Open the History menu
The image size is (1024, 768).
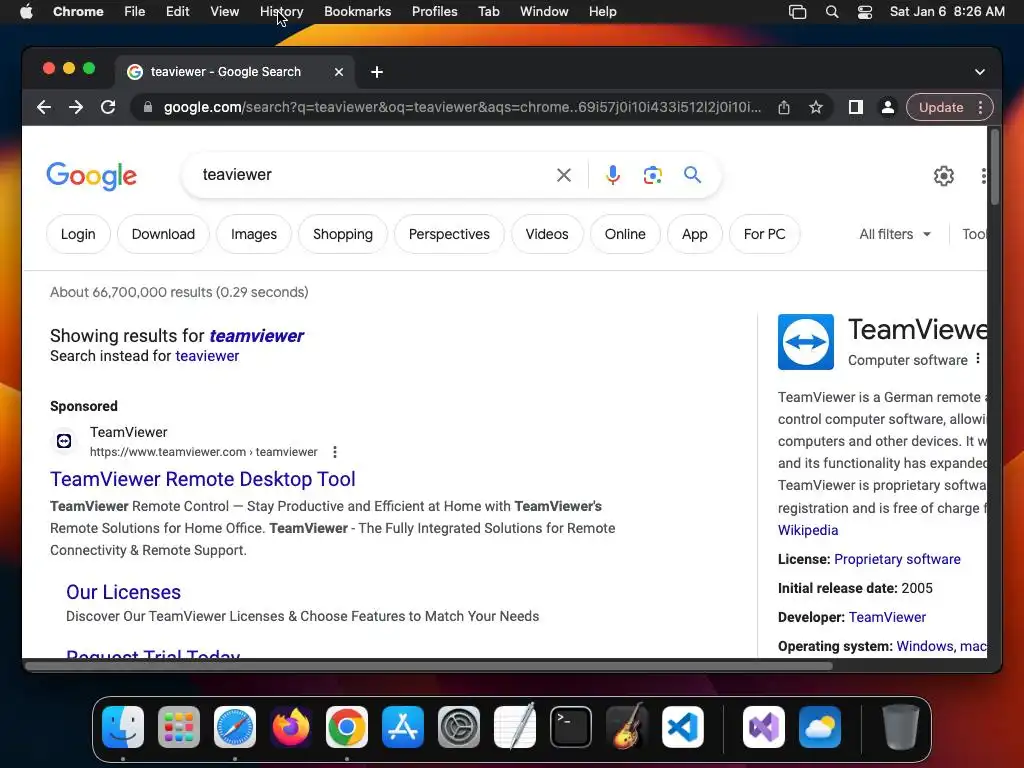(281, 12)
